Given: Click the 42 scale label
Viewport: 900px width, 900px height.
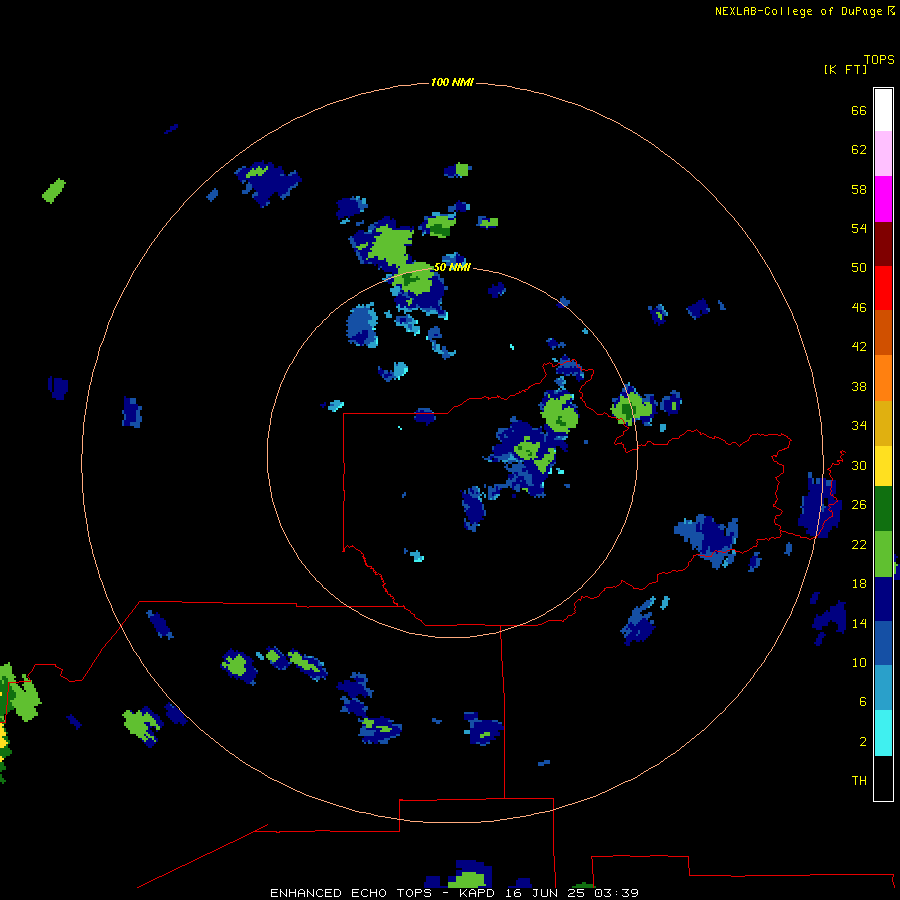Looking at the screenshot, I should point(859,346).
